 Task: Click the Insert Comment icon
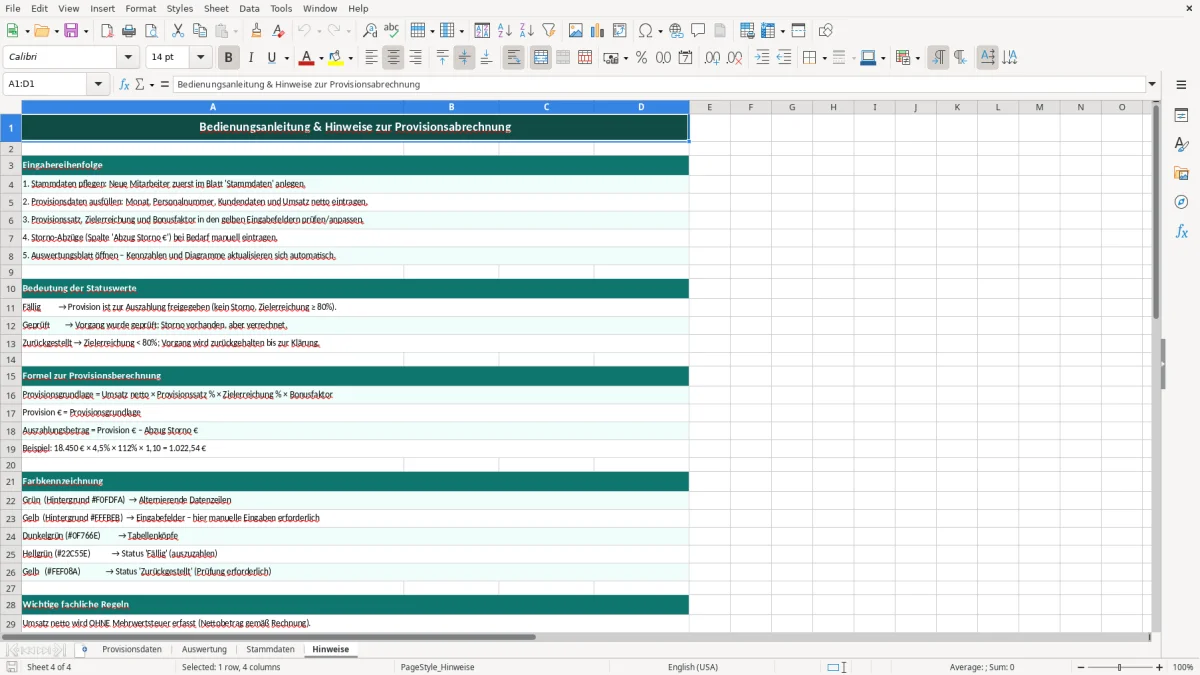coord(699,31)
